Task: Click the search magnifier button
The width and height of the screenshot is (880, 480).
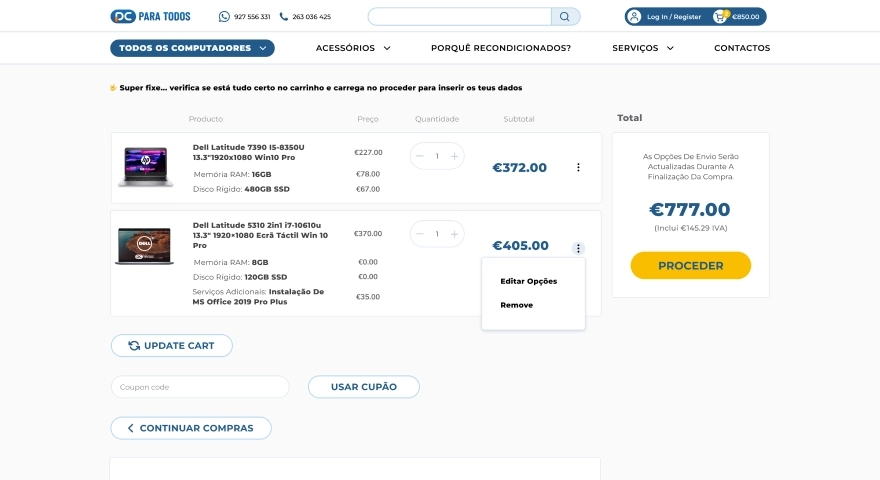Action: pyautogui.click(x=565, y=17)
